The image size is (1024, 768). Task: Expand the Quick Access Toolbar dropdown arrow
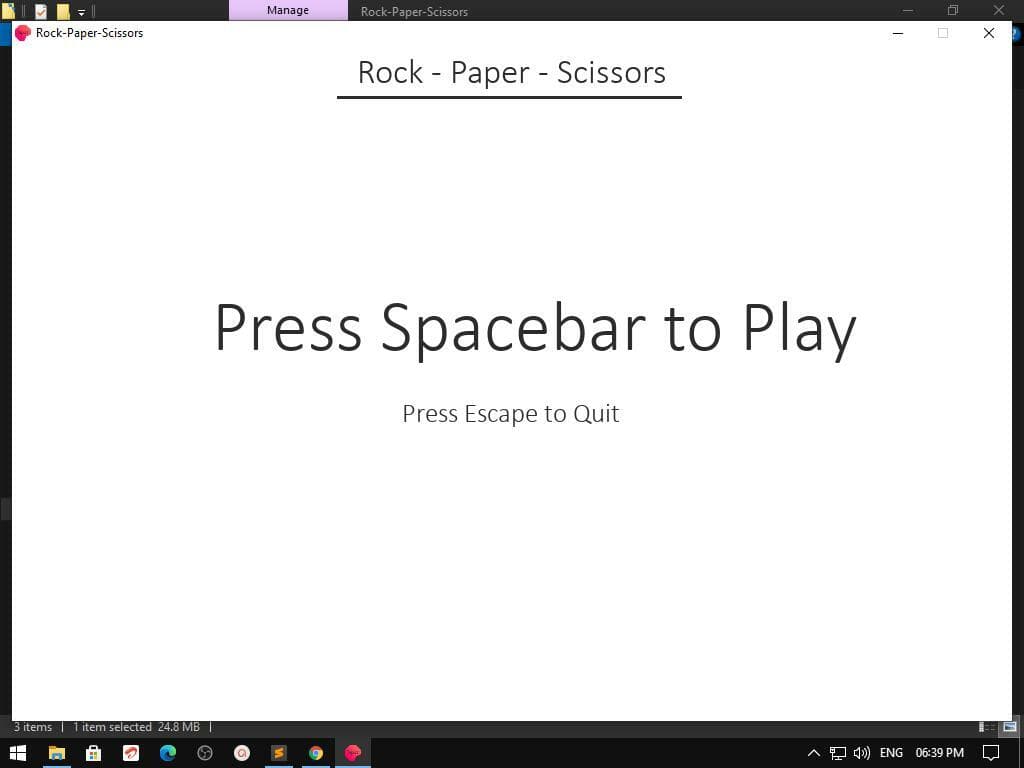point(81,12)
